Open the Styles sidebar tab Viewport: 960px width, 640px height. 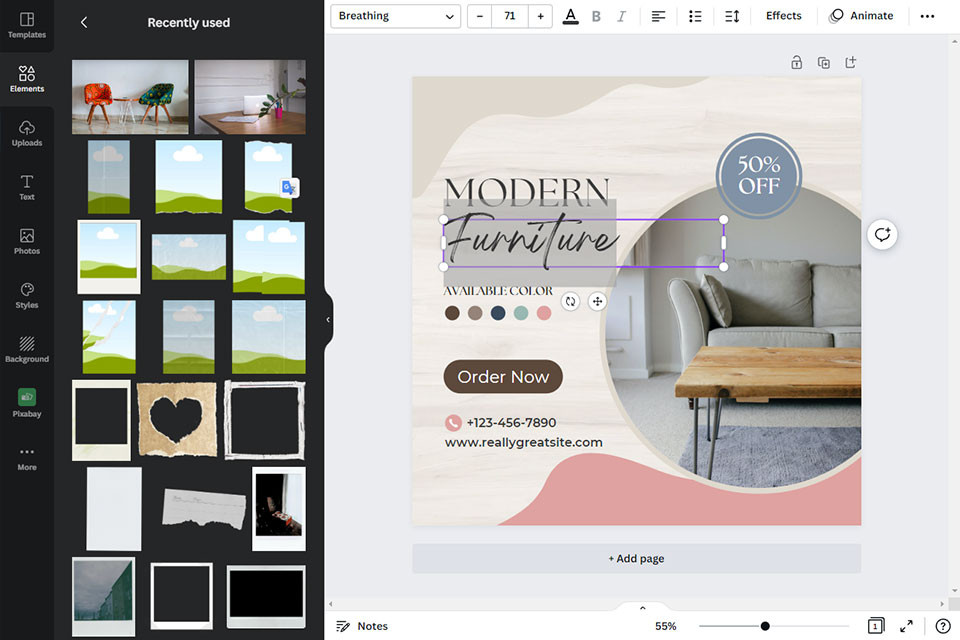tap(27, 295)
